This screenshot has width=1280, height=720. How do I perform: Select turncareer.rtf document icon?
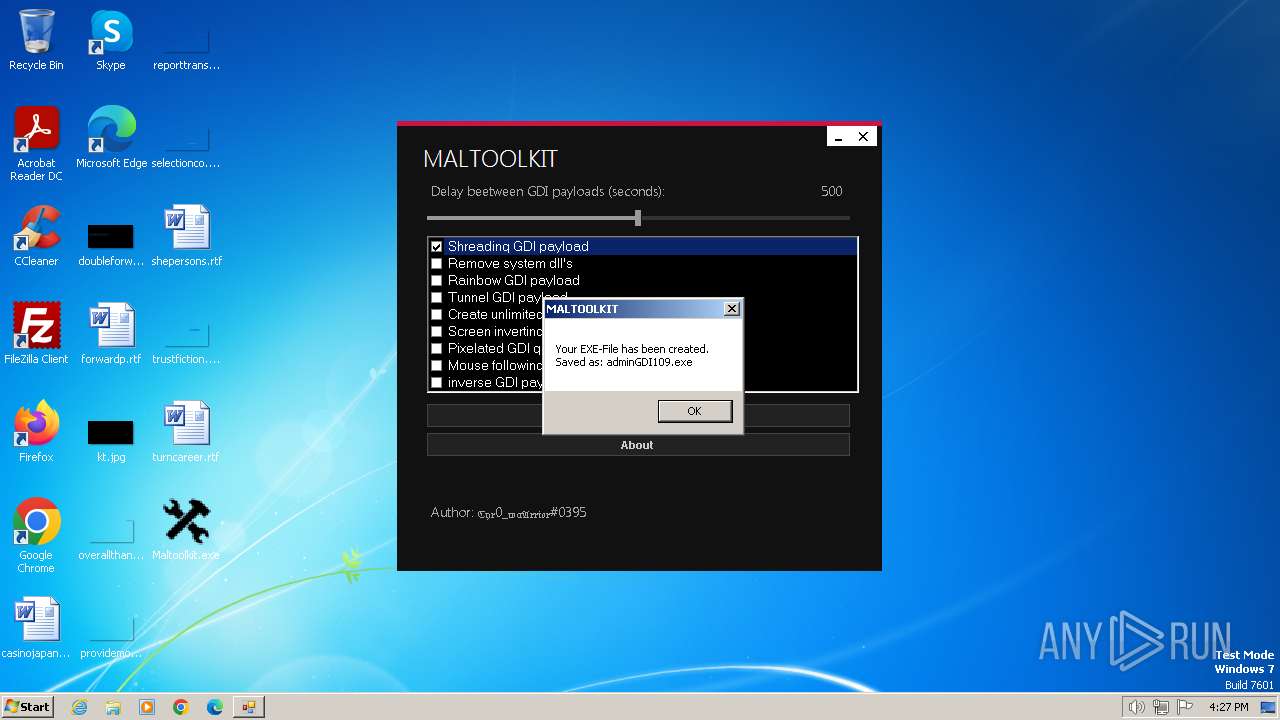[x=186, y=432]
